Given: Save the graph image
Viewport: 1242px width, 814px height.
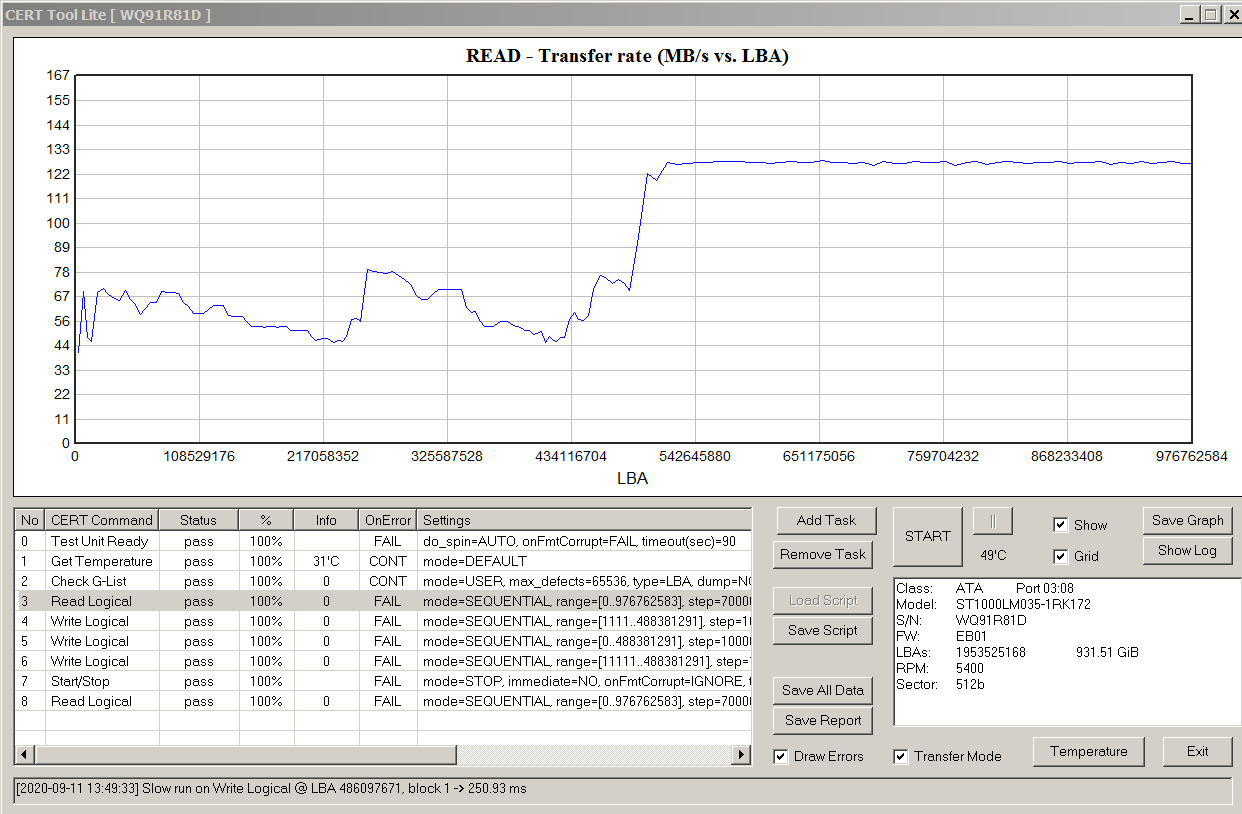Looking at the screenshot, I should click(x=1188, y=520).
